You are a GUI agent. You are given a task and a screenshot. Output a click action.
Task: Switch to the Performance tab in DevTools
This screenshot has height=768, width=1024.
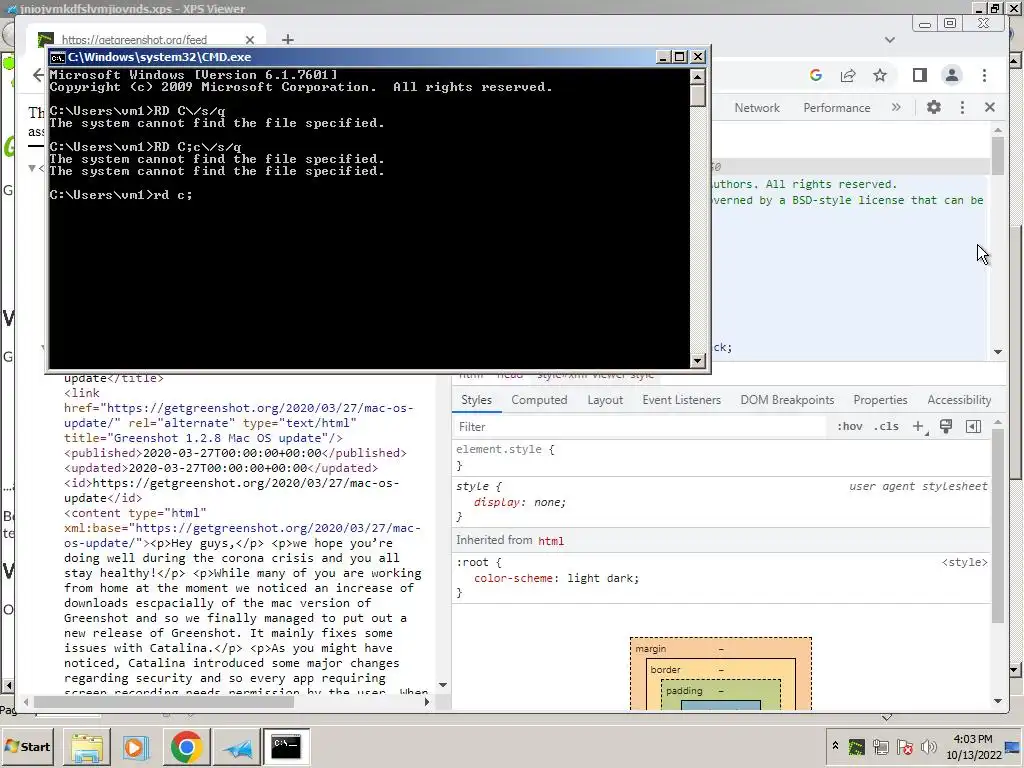(x=837, y=108)
